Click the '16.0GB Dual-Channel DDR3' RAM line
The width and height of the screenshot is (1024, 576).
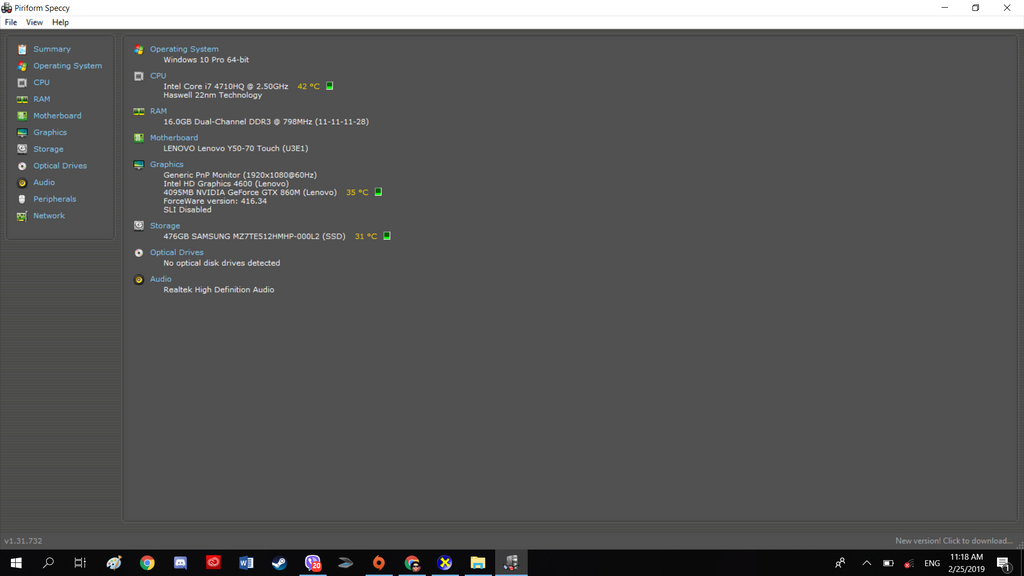(x=266, y=121)
